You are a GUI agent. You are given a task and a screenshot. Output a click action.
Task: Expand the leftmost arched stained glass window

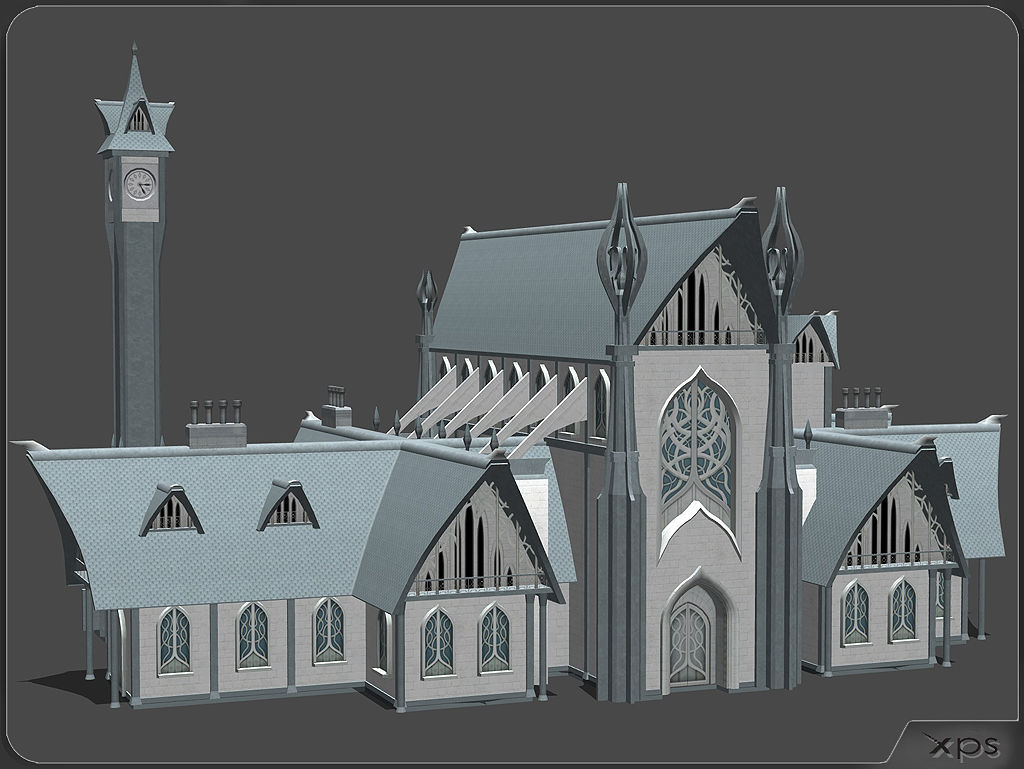point(176,638)
